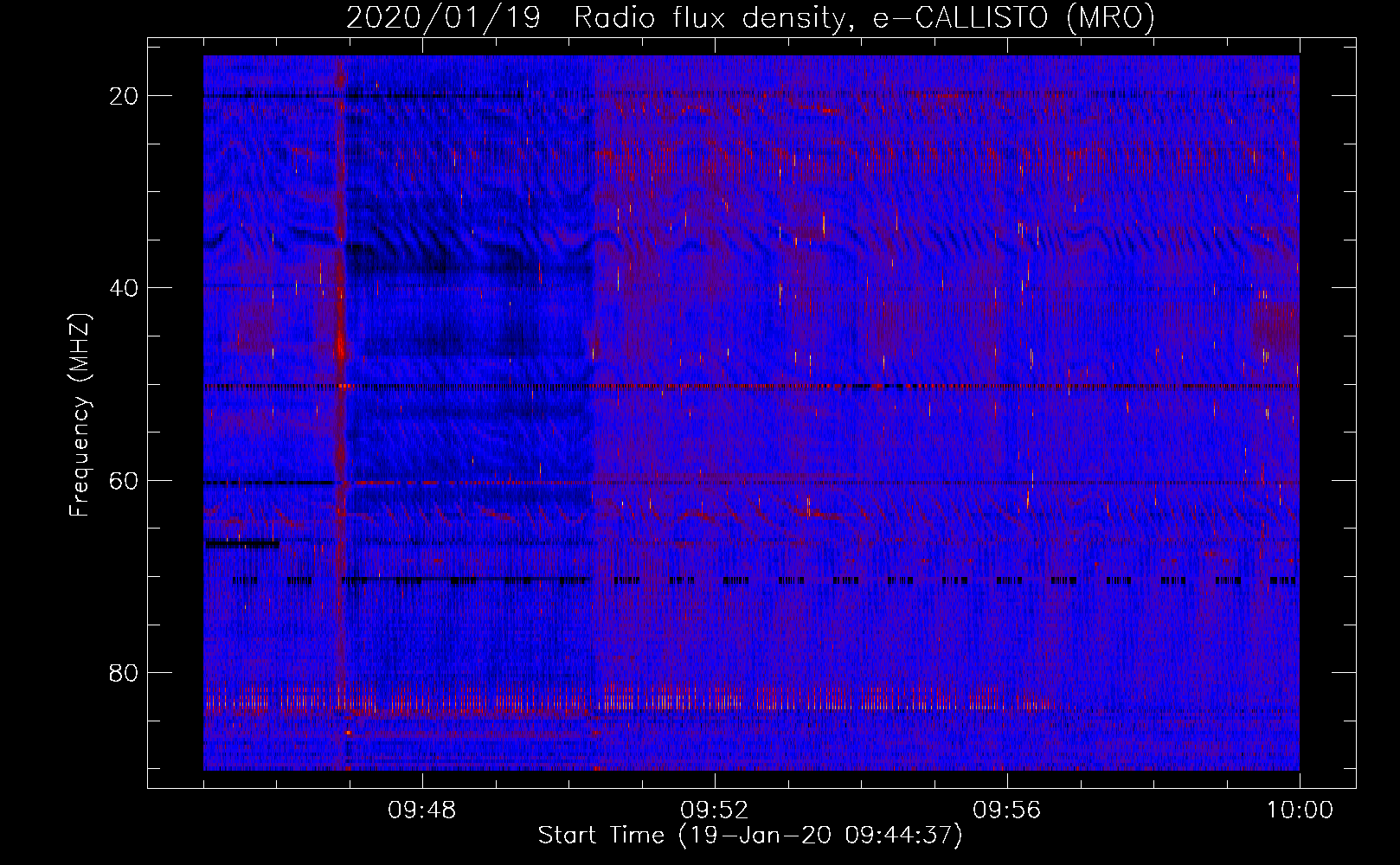Image resolution: width=1400 pixels, height=865 pixels.
Task: Click the '09:48' time tick label
Action: (x=422, y=811)
